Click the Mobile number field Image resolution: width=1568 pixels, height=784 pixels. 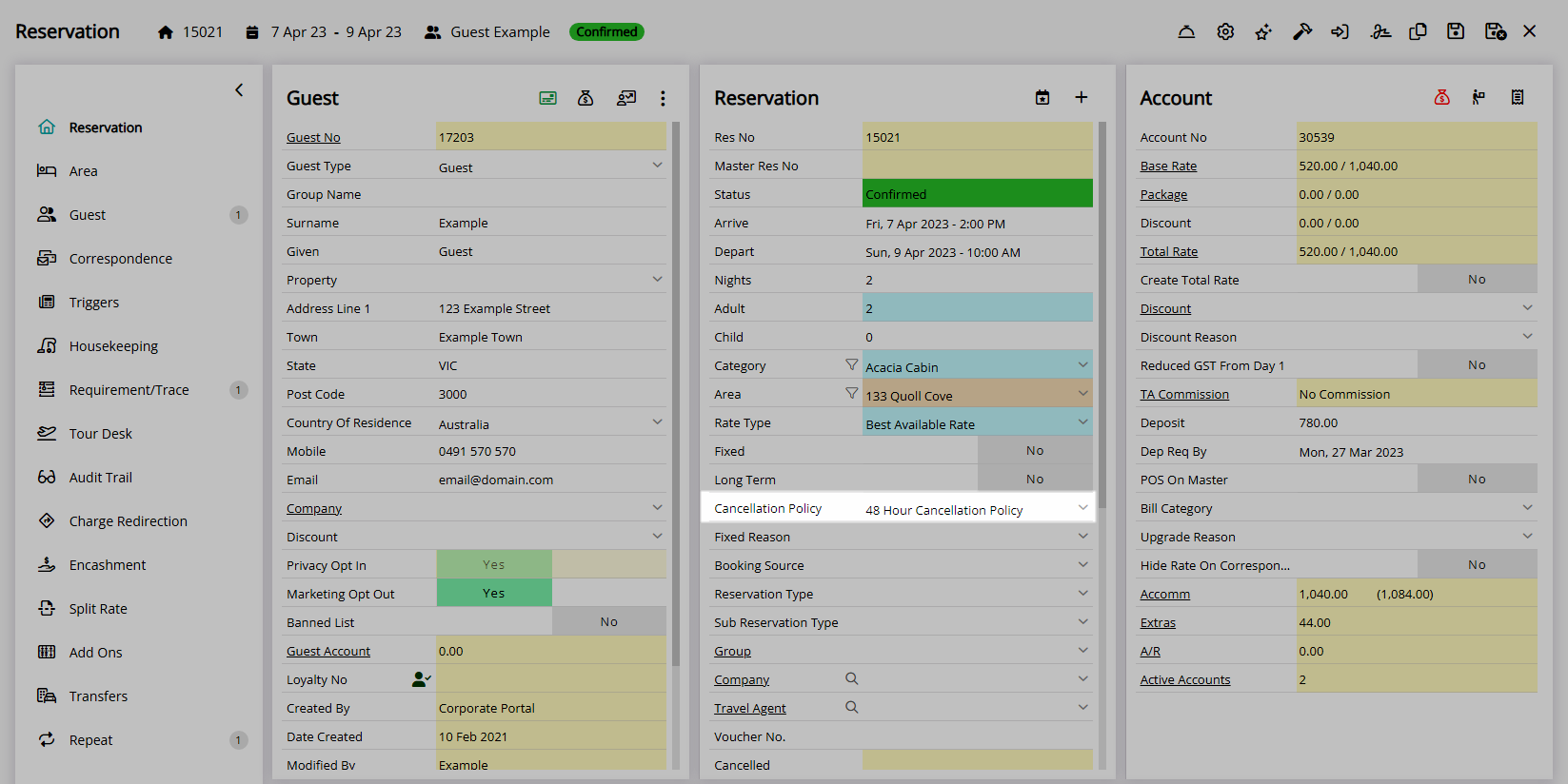pos(551,451)
